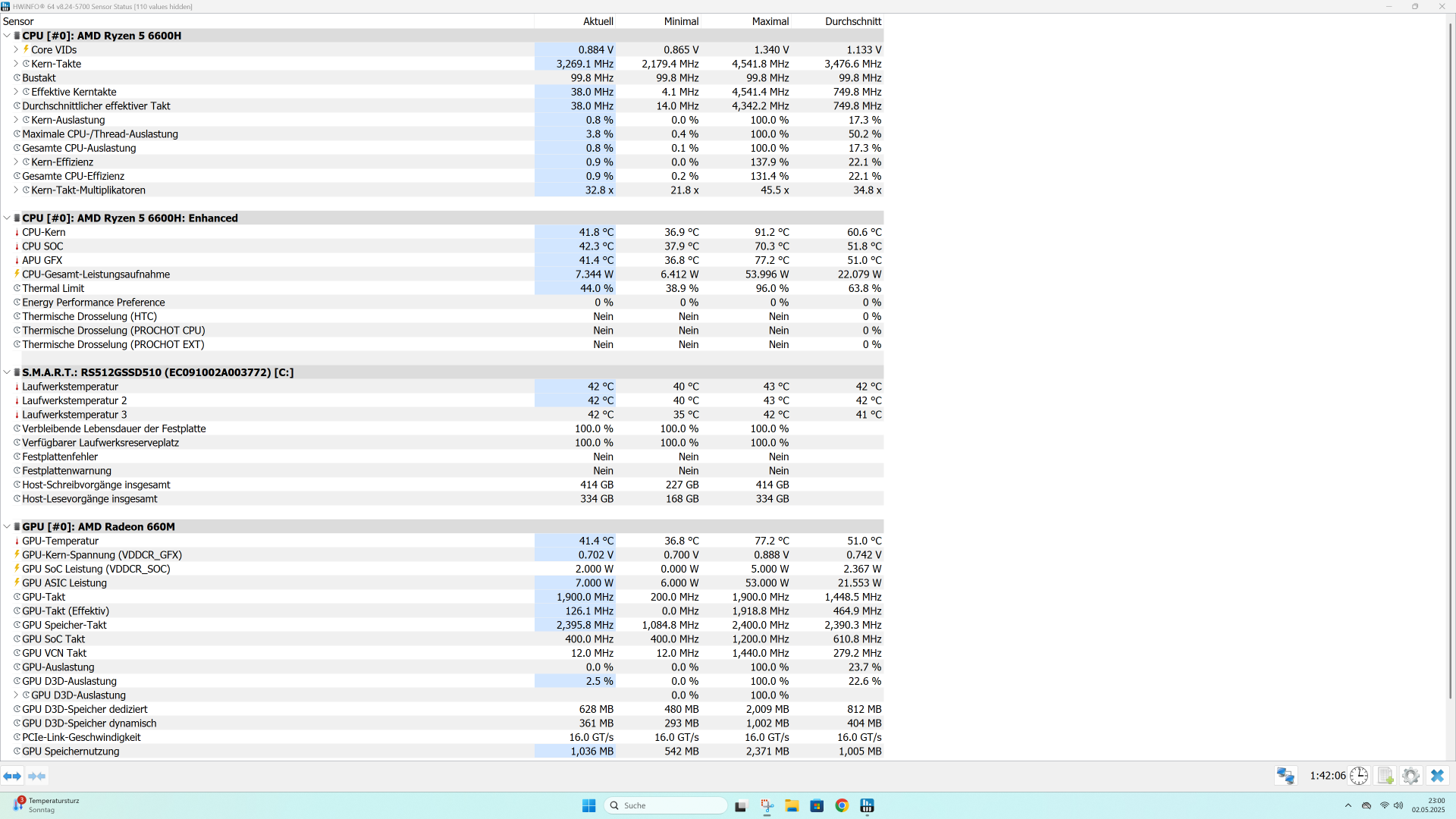Click the CPU chip icon beside AMD Ryzen 5 6600H
The width and height of the screenshot is (1456, 819).
pyautogui.click(x=17, y=36)
